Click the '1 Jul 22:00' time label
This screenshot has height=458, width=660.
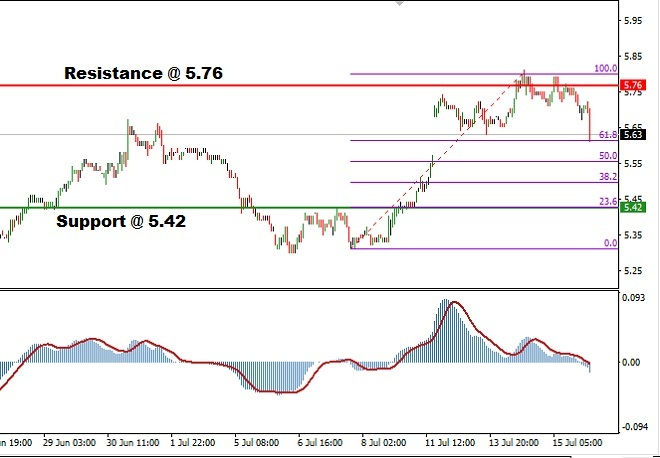pos(193,443)
